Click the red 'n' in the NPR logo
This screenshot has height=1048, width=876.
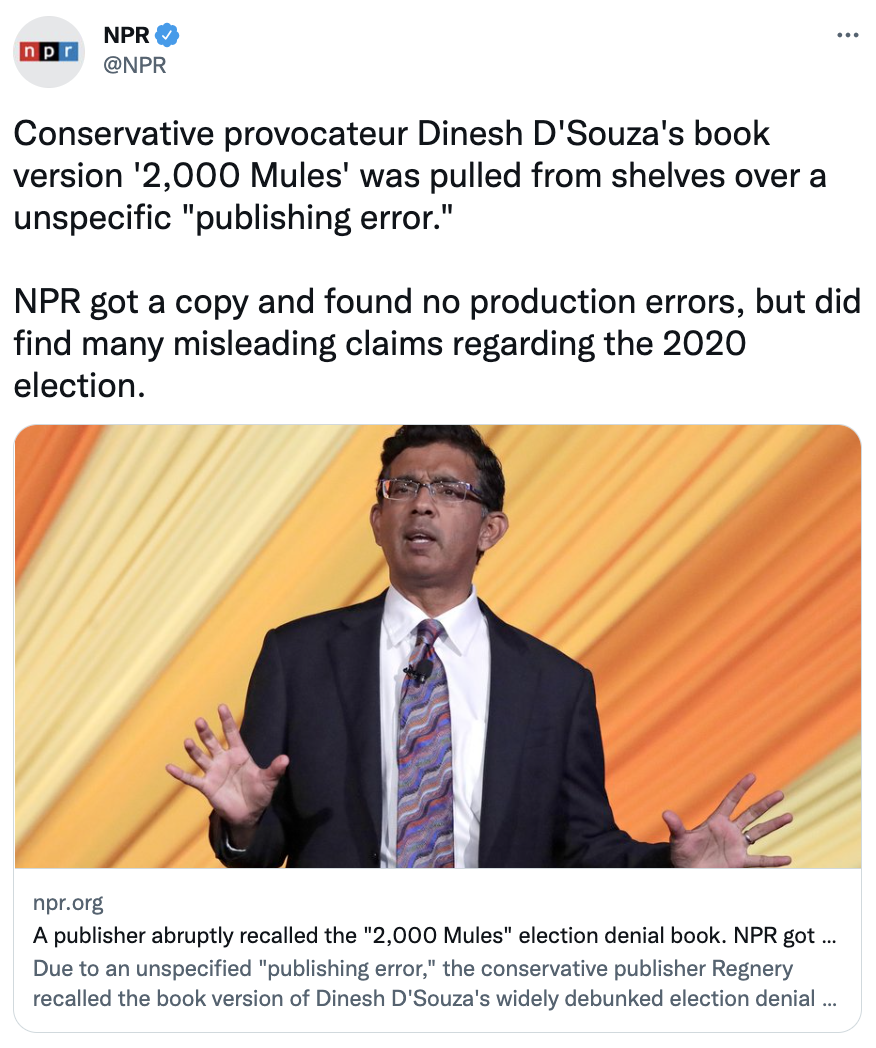(29, 52)
